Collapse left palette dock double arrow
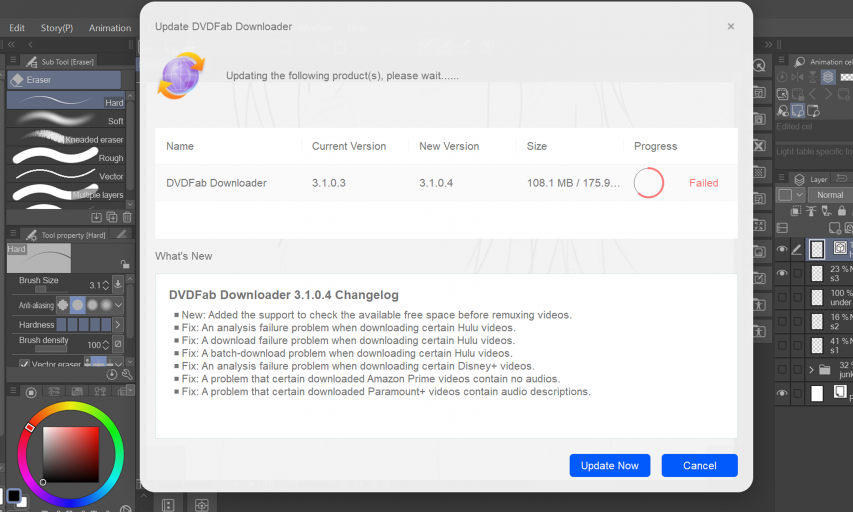853x512 pixels. pos(11,44)
